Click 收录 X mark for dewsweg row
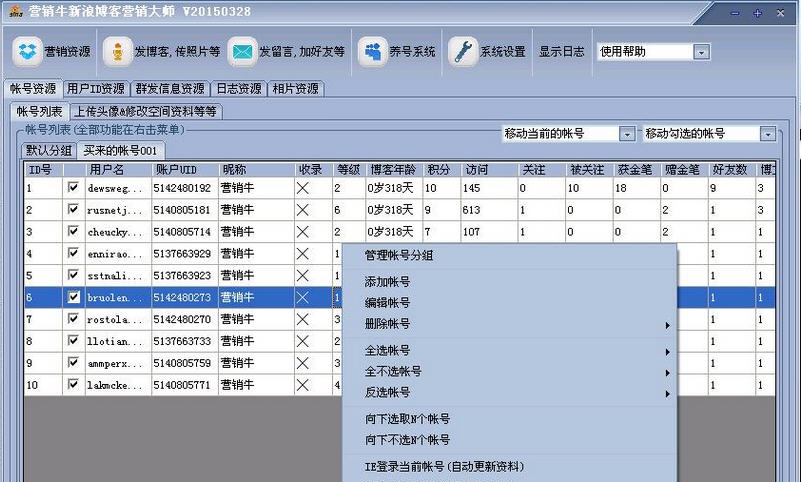 click(302, 188)
